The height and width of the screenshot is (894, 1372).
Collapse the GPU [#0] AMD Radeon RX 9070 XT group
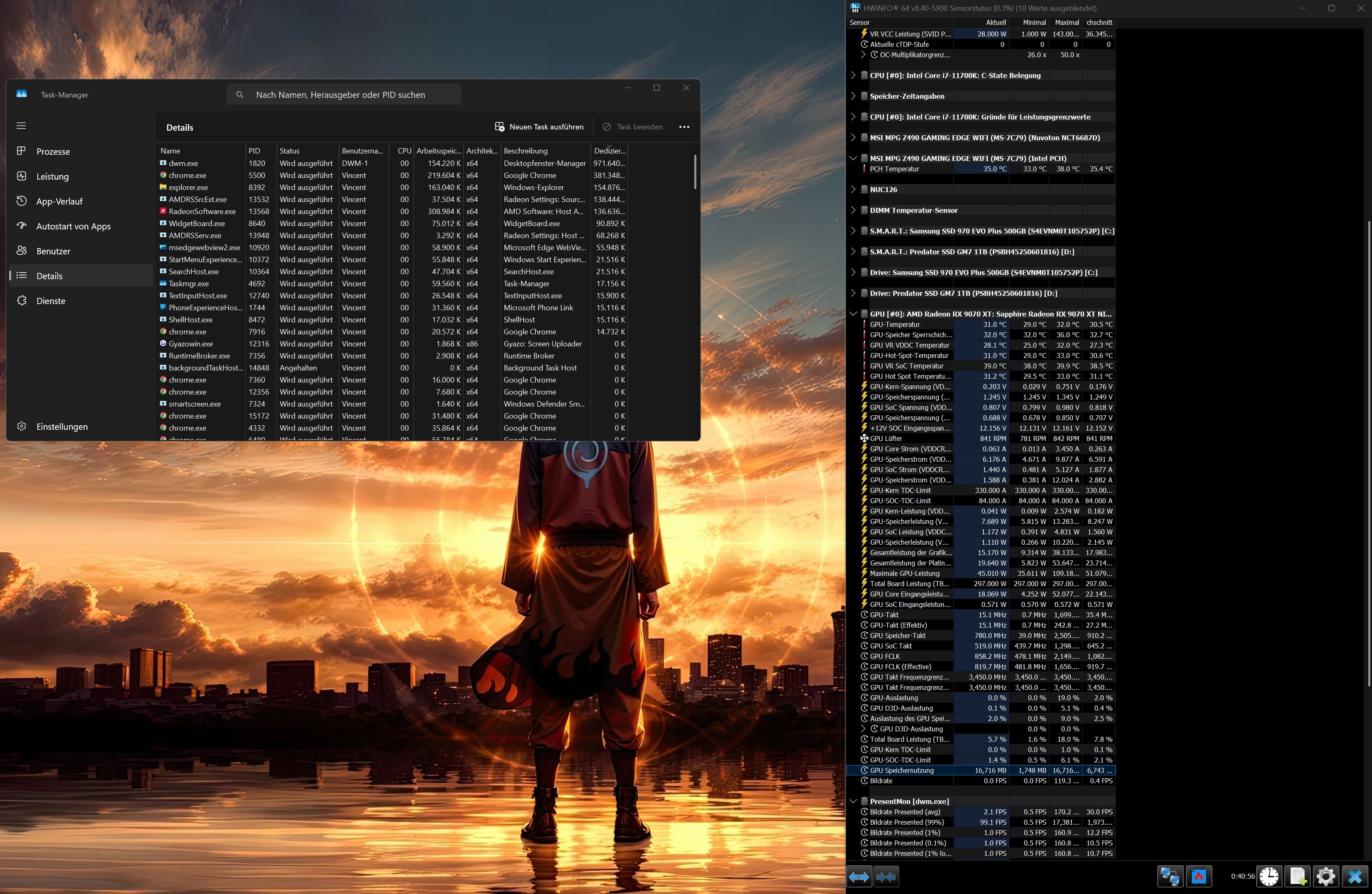(x=853, y=314)
